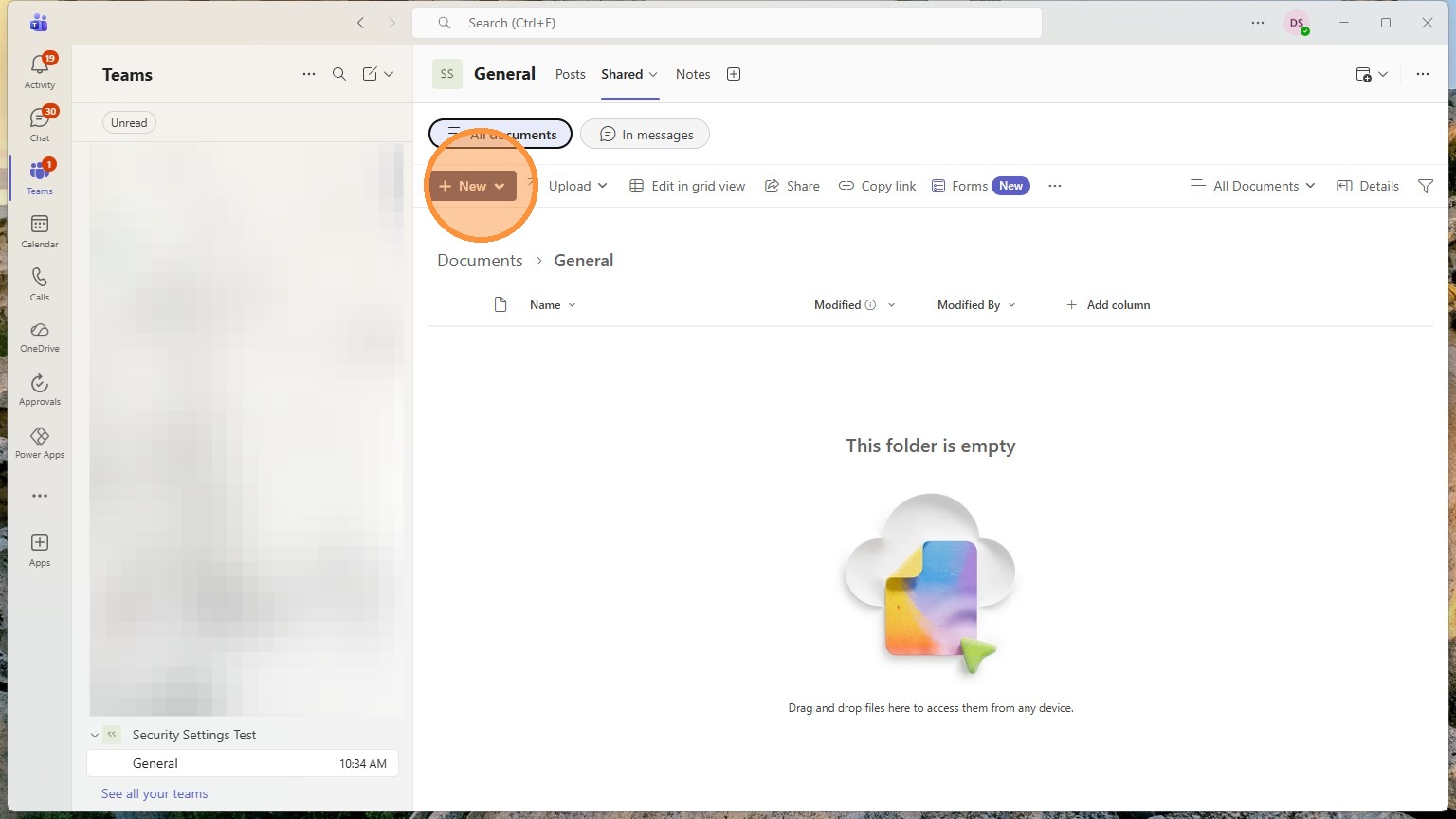
Task: Open the Approvals app
Action: click(39, 390)
